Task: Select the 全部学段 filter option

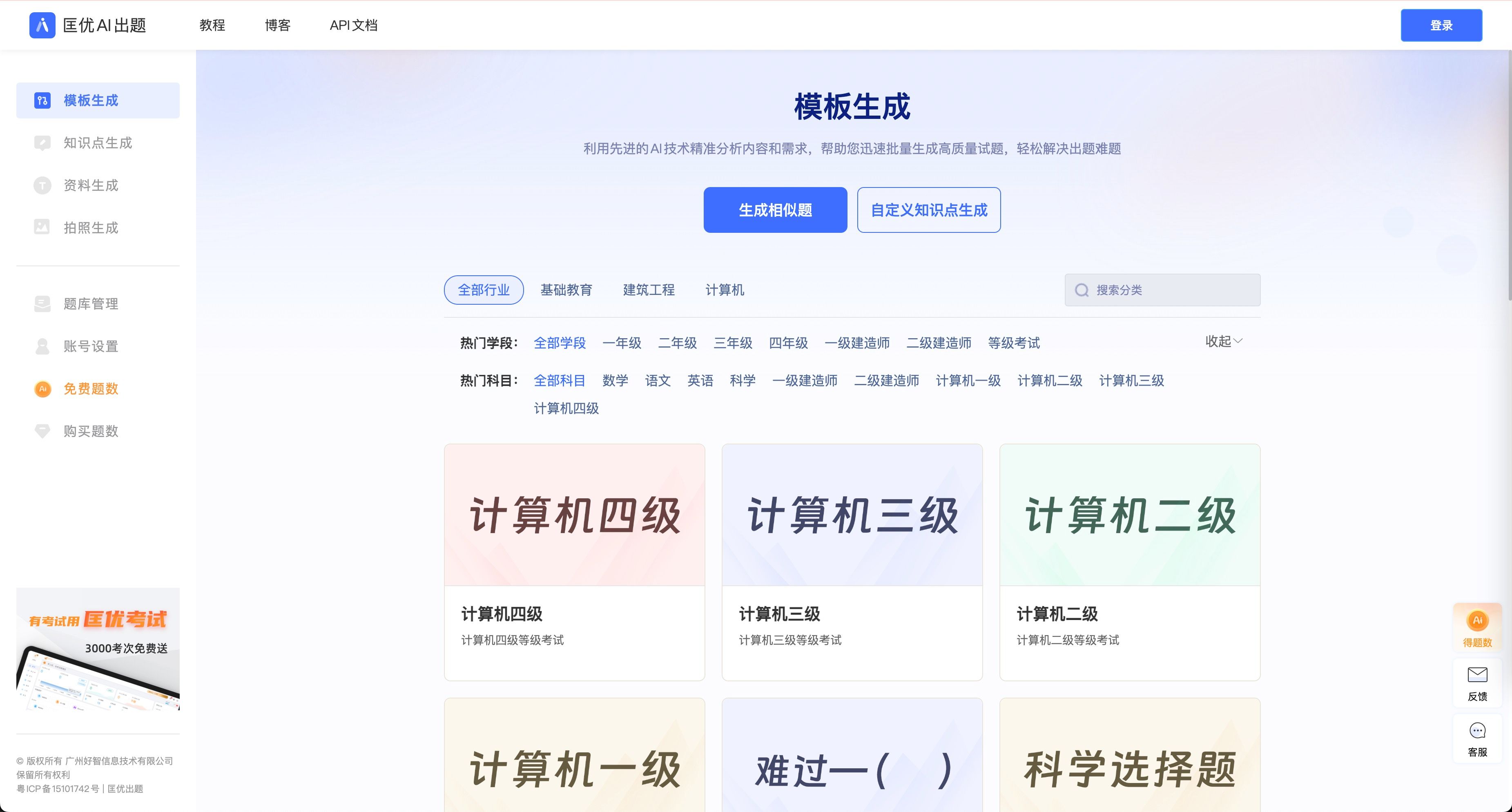Action: pos(560,343)
